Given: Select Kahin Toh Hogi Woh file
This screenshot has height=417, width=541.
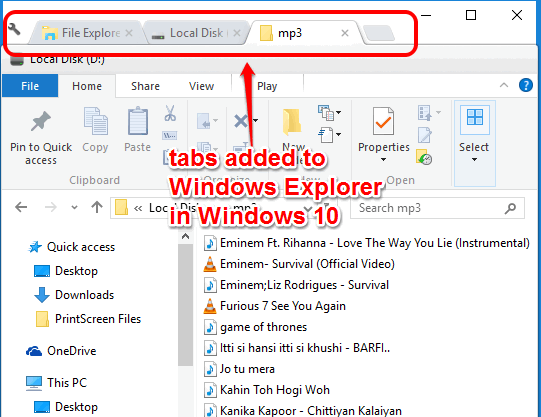Looking at the screenshot, I should [267, 390].
